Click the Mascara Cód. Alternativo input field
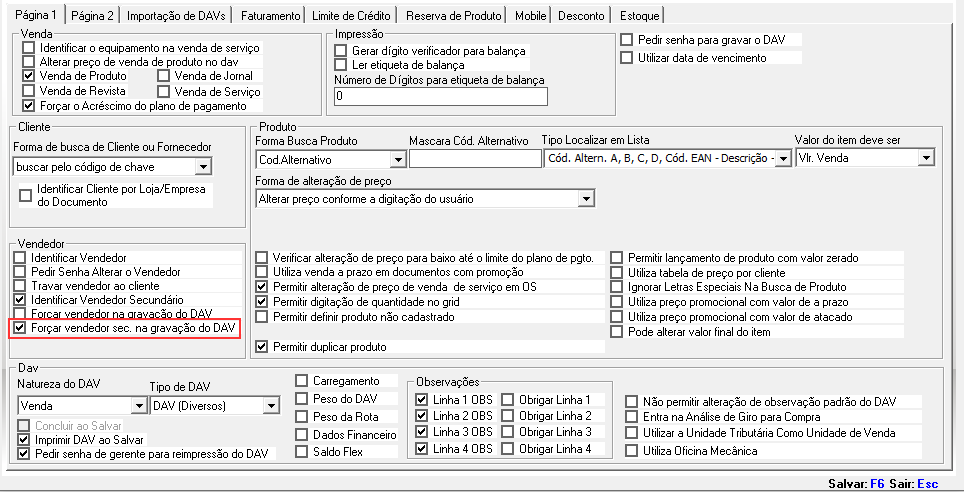This screenshot has width=964, height=492. point(475,159)
